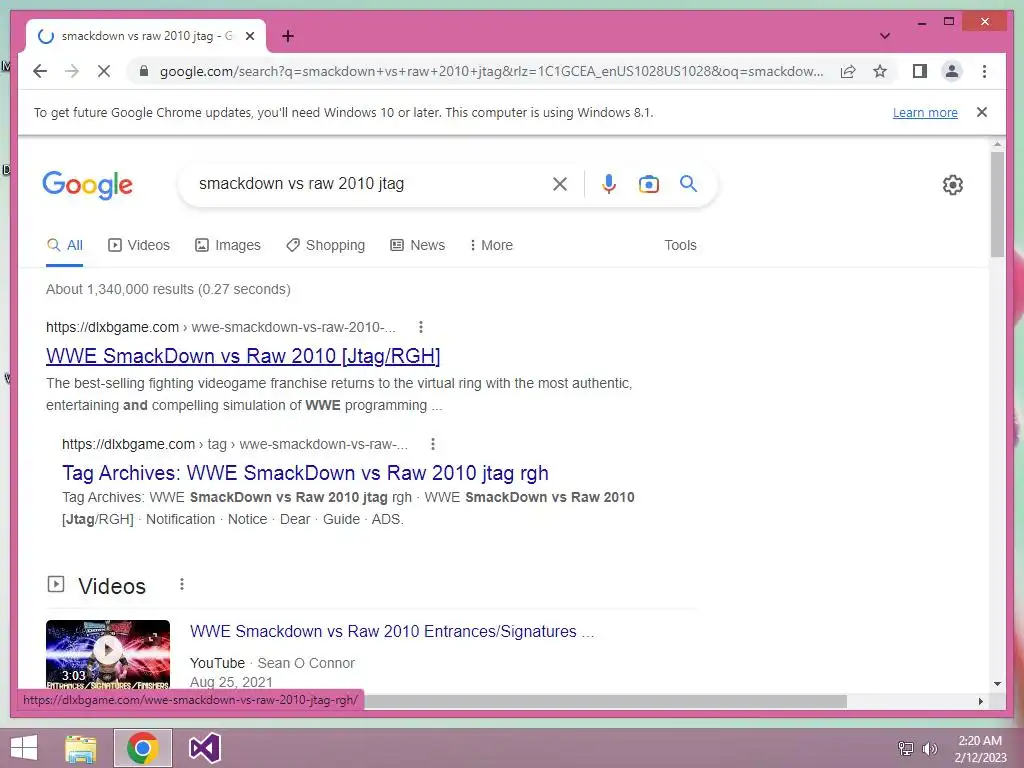Close the smackdown vs raw tab

[249, 36]
